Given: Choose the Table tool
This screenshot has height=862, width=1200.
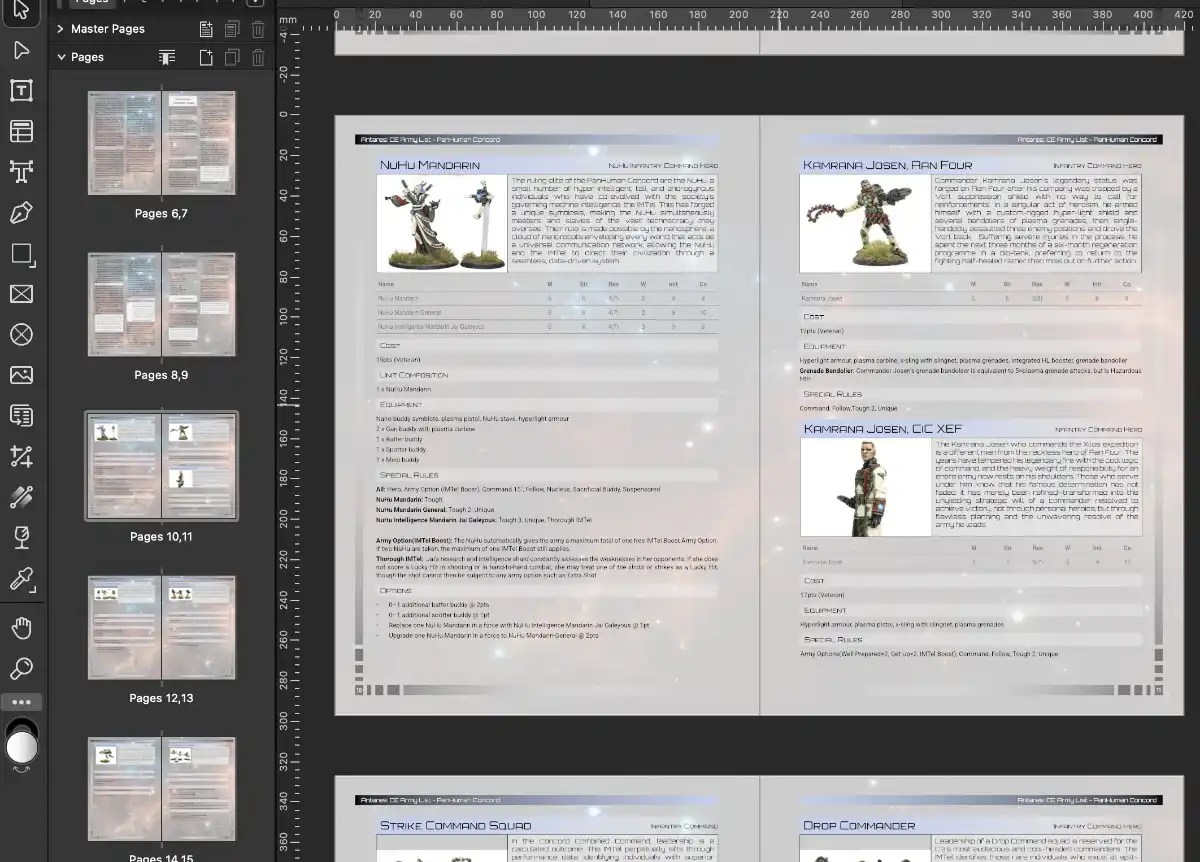Looking at the screenshot, I should pos(21,131).
